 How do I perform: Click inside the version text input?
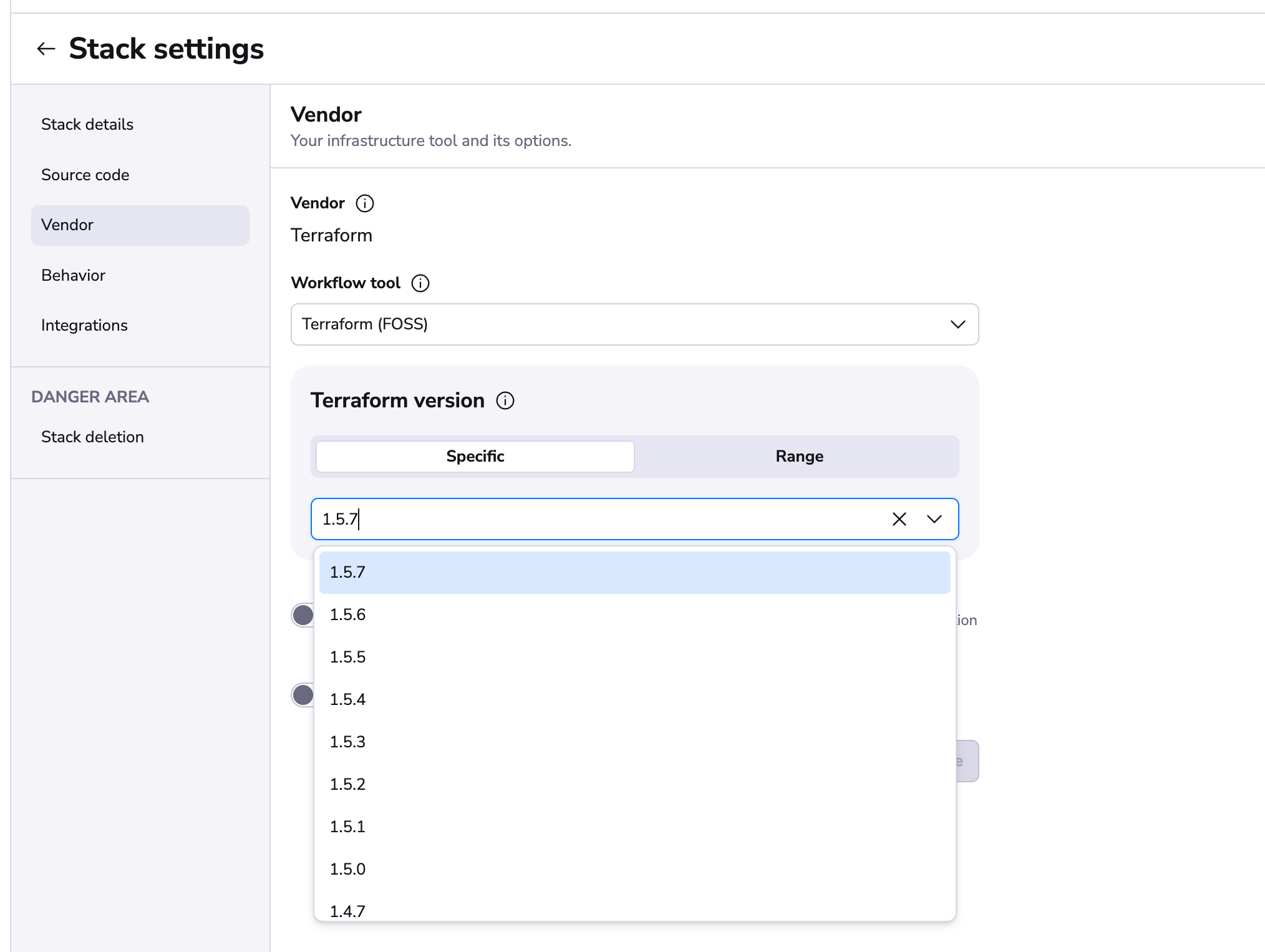click(x=599, y=519)
